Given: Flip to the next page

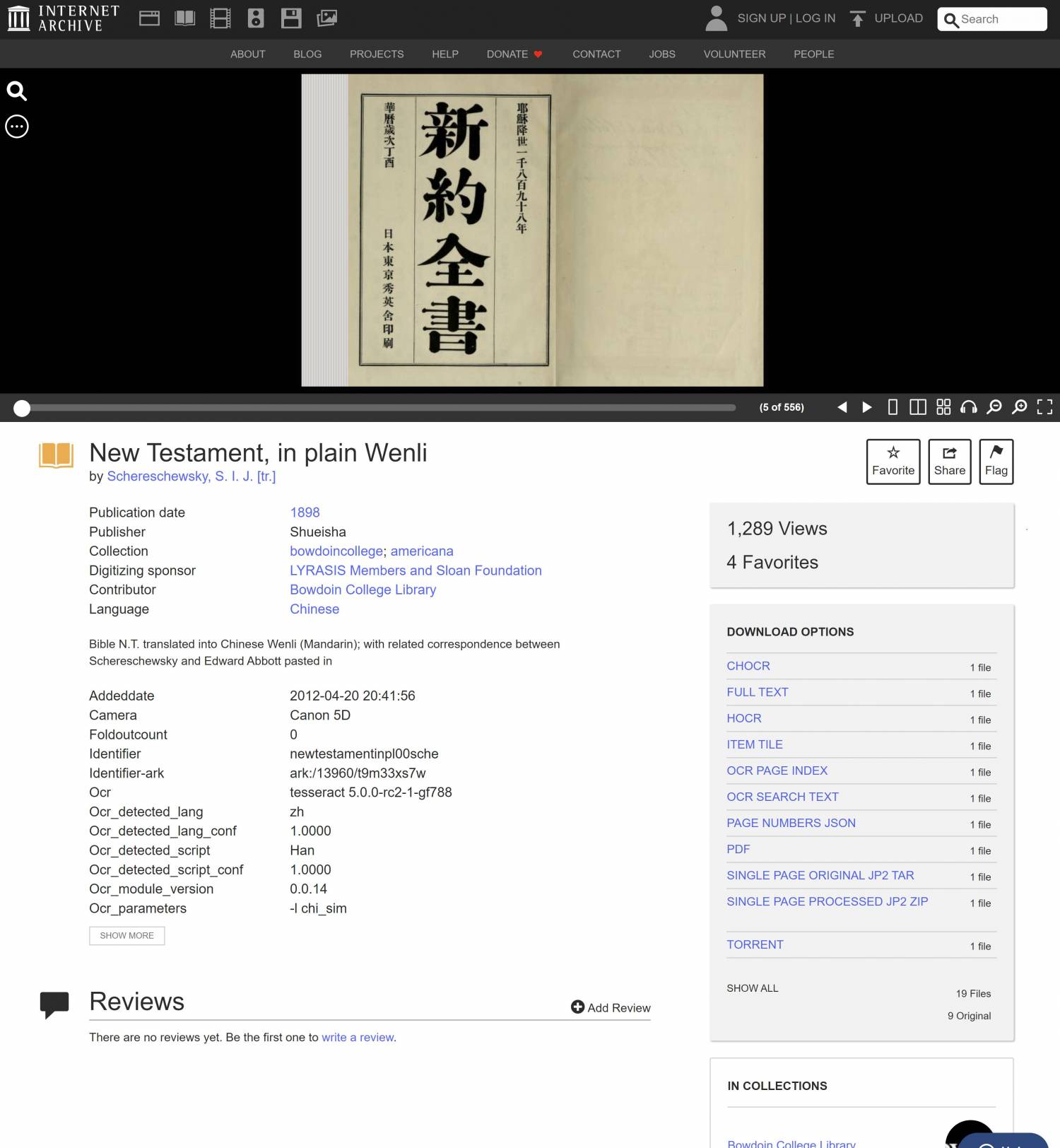Looking at the screenshot, I should tap(867, 407).
